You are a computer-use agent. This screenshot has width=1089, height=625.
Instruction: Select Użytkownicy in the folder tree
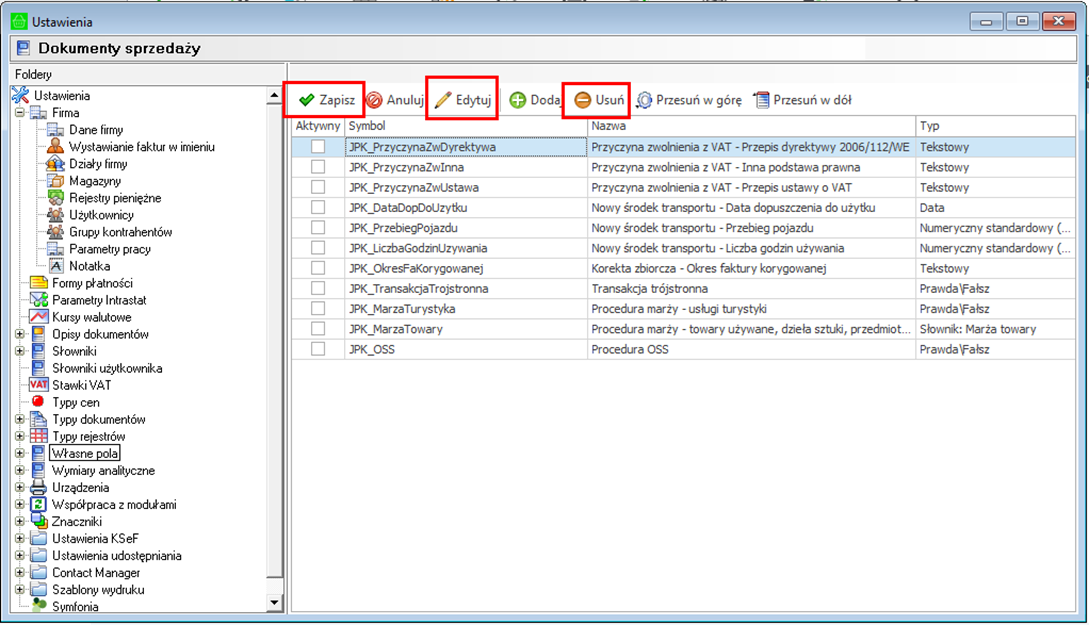[101, 215]
